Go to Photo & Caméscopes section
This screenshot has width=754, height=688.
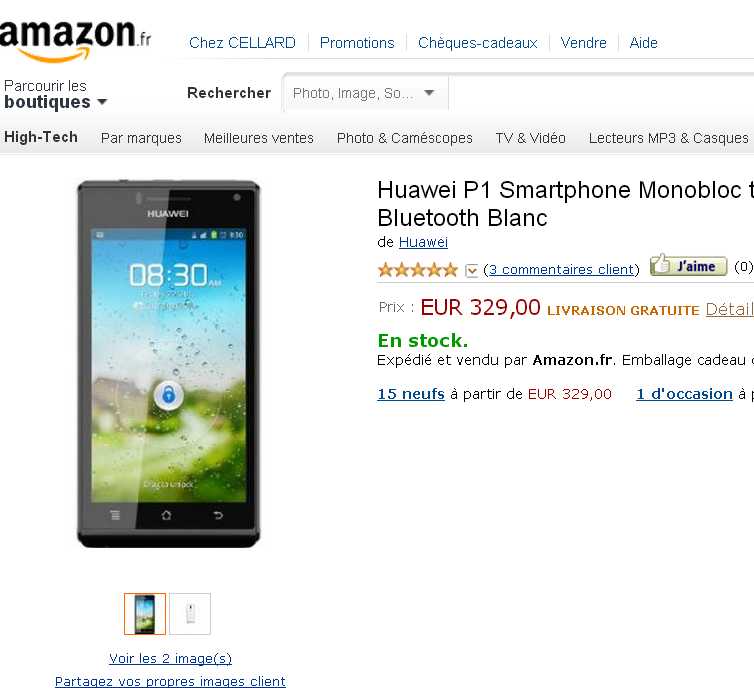(404, 138)
